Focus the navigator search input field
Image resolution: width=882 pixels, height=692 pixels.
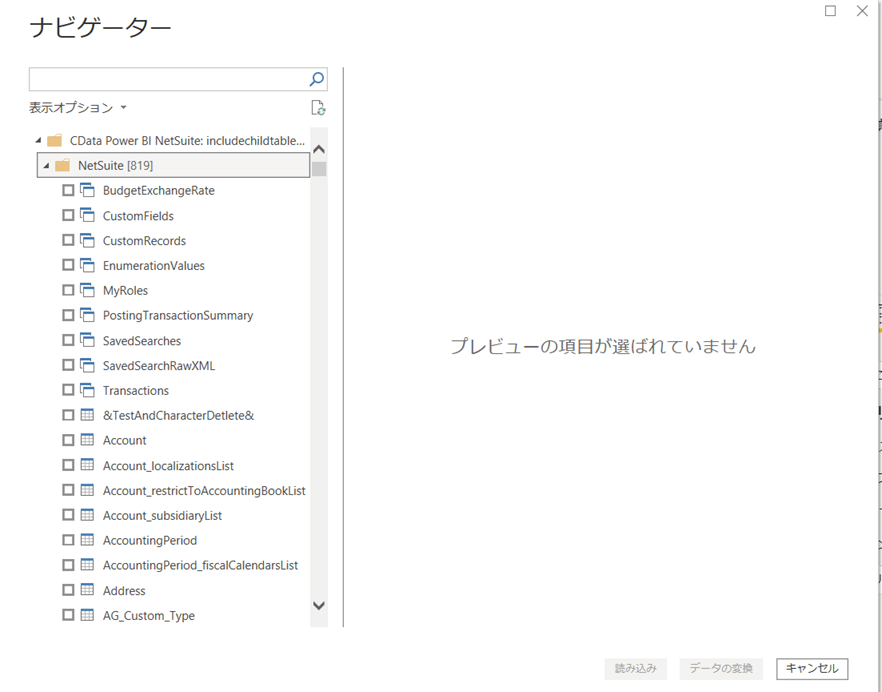169,79
